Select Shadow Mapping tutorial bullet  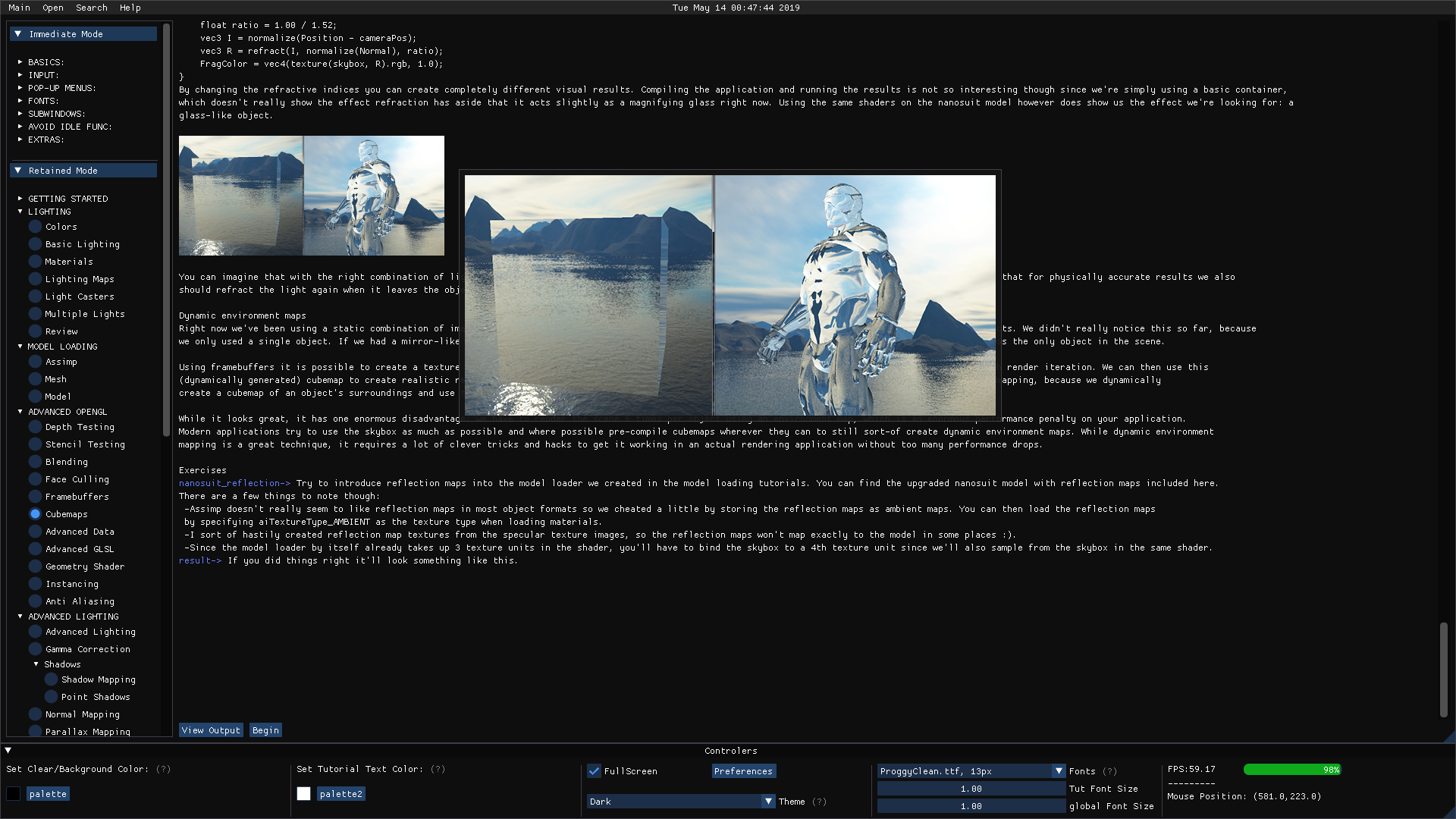click(x=51, y=679)
